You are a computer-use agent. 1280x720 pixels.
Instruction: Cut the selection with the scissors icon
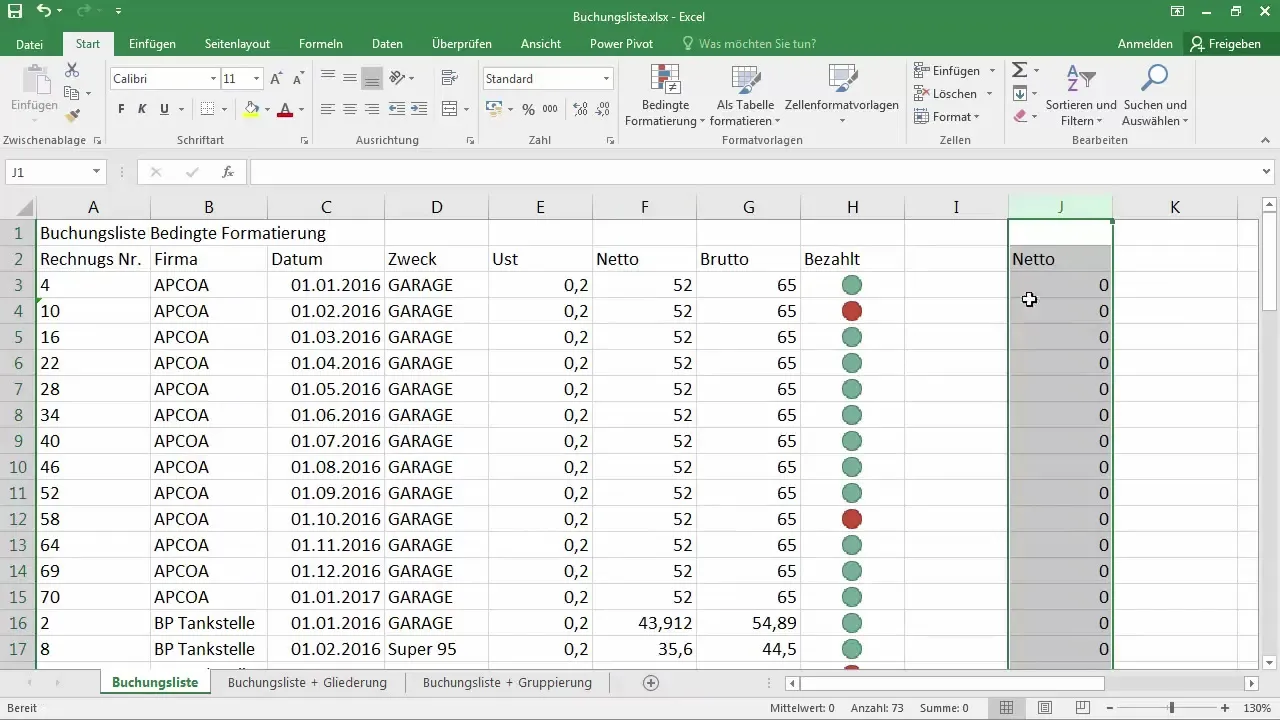pyautogui.click(x=72, y=70)
